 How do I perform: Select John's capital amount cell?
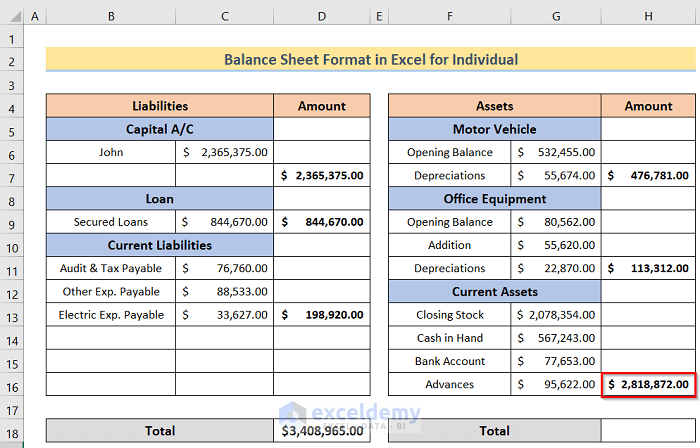pos(224,153)
